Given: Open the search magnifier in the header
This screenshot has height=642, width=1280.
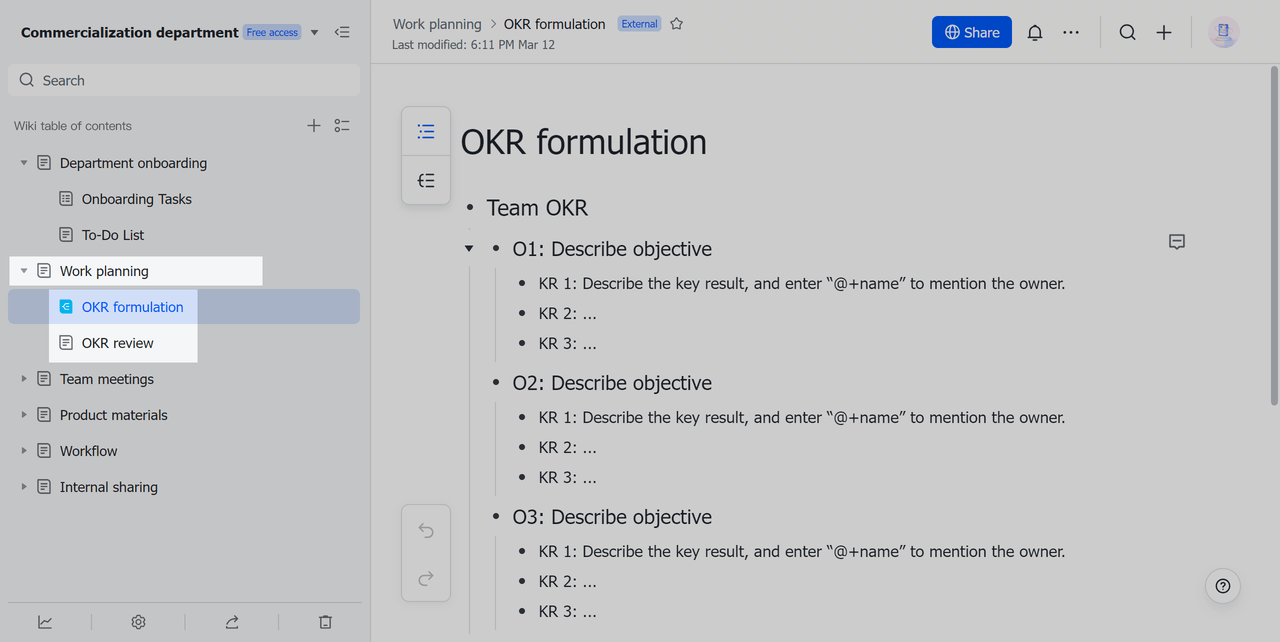Looking at the screenshot, I should [x=1127, y=32].
